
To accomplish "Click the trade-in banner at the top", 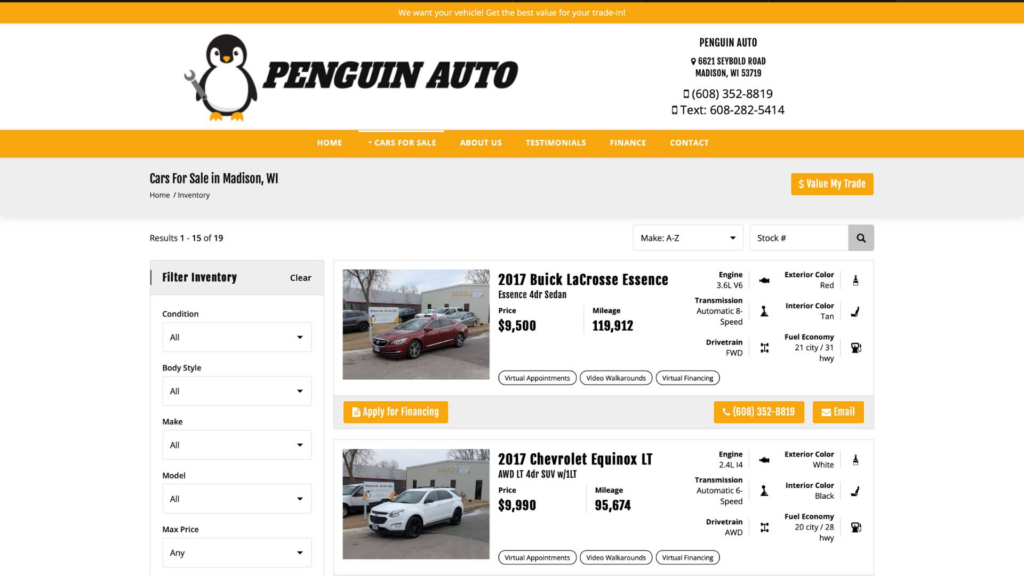I will pyautogui.click(x=512, y=12).
